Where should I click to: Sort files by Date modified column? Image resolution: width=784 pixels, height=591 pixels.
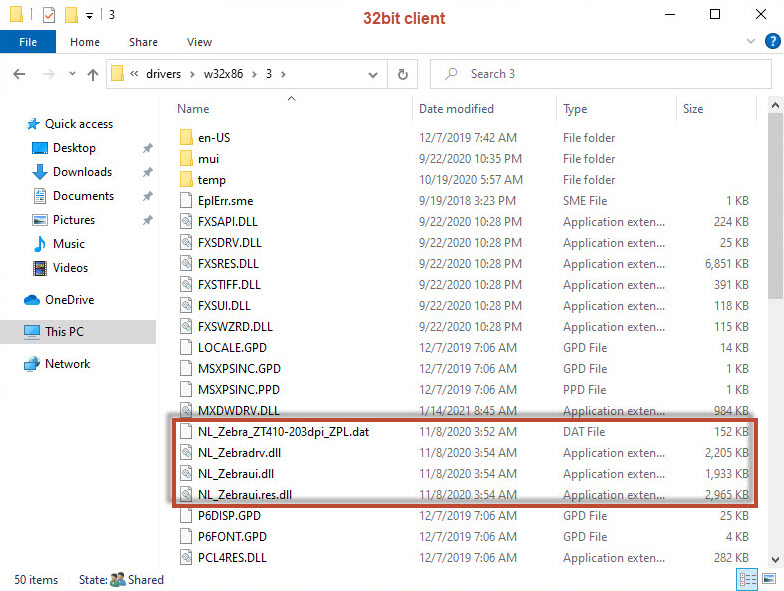456,108
